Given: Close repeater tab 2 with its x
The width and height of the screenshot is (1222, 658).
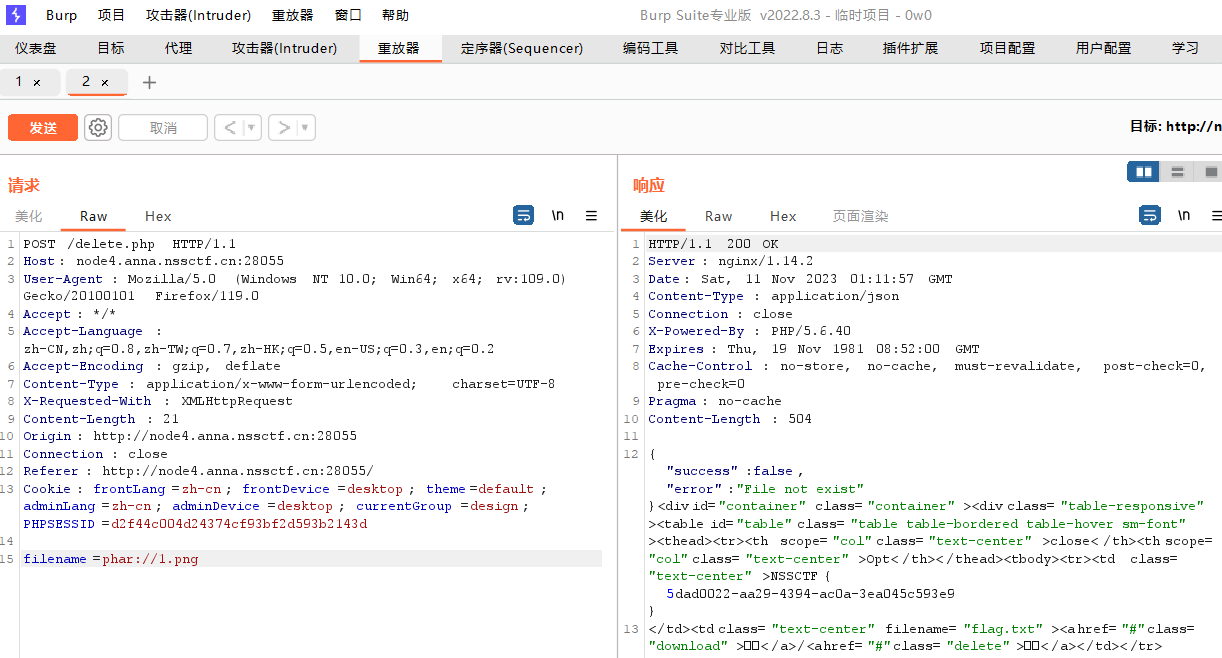Looking at the screenshot, I should tap(105, 83).
